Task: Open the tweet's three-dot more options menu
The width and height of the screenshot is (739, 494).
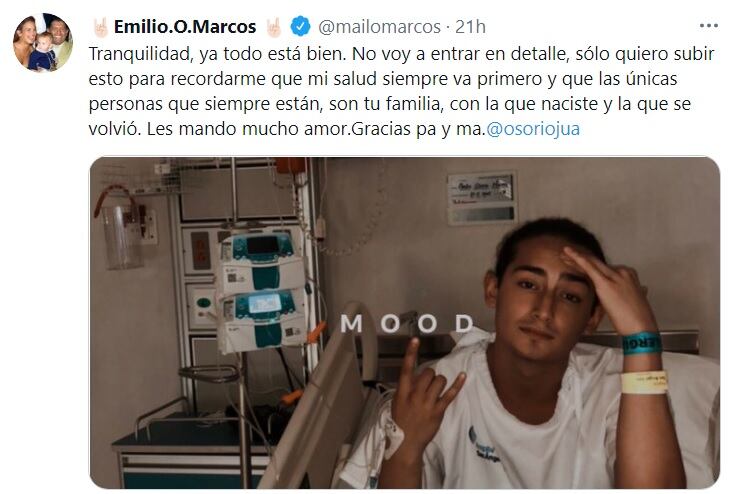Action: [x=708, y=26]
